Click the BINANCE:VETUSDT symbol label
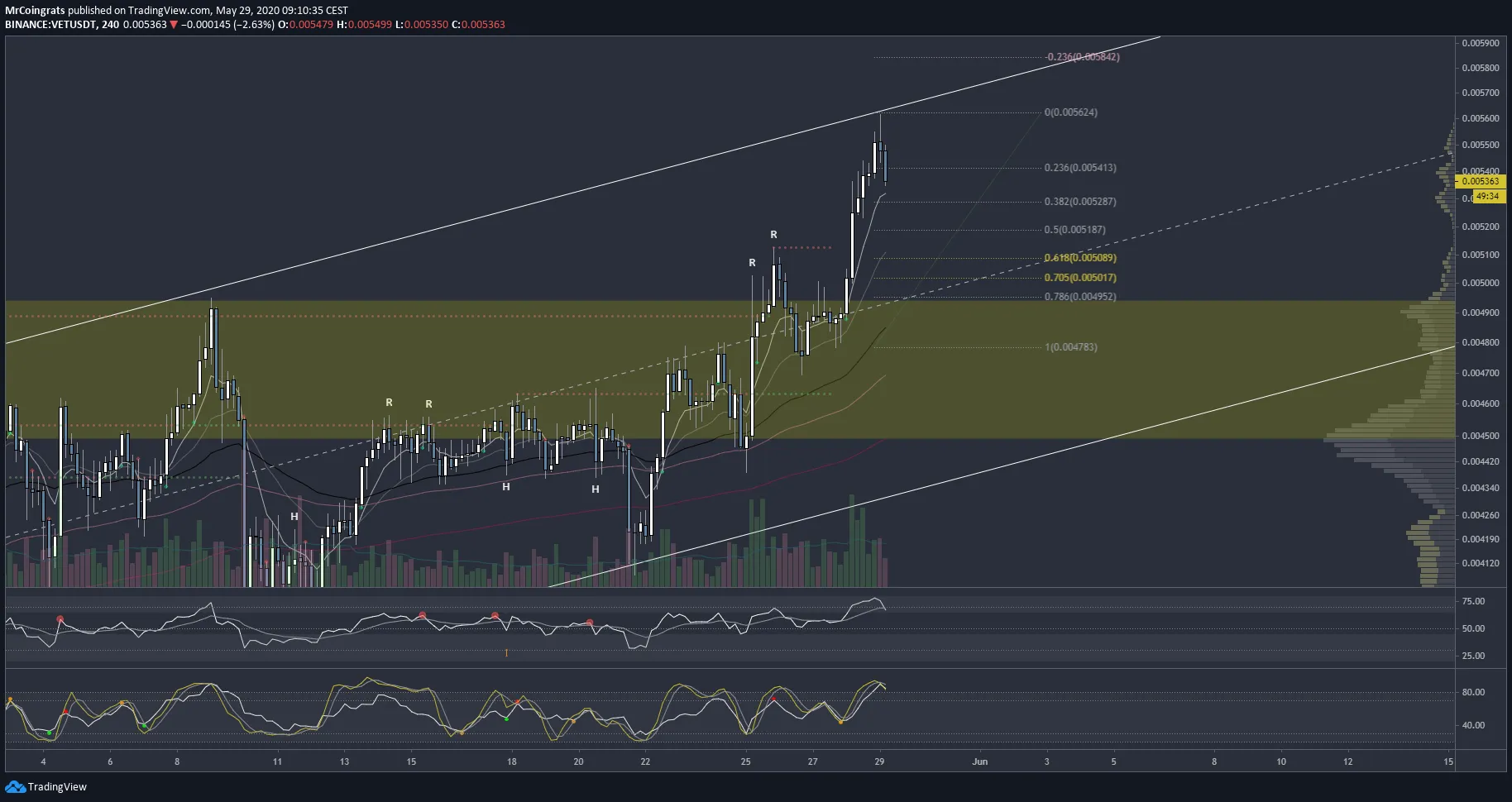Image resolution: width=1512 pixels, height=802 pixels. pos(50,25)
